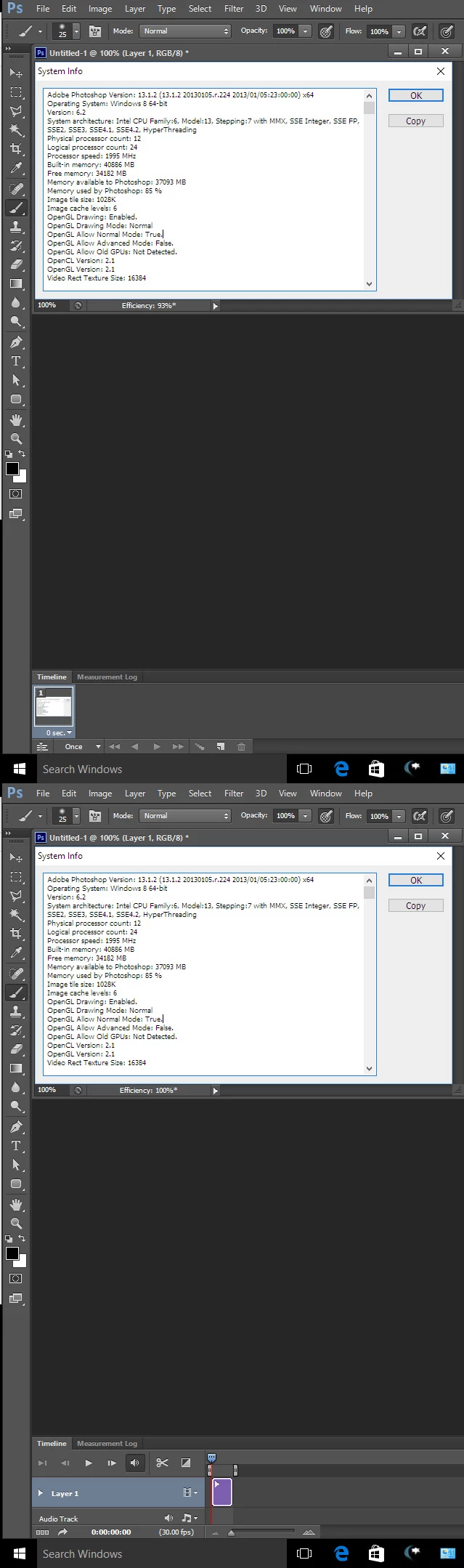This screenshot has height=1568, width=464.
Task: Convert the frame animation to video timeline
Action: (42, 746)
